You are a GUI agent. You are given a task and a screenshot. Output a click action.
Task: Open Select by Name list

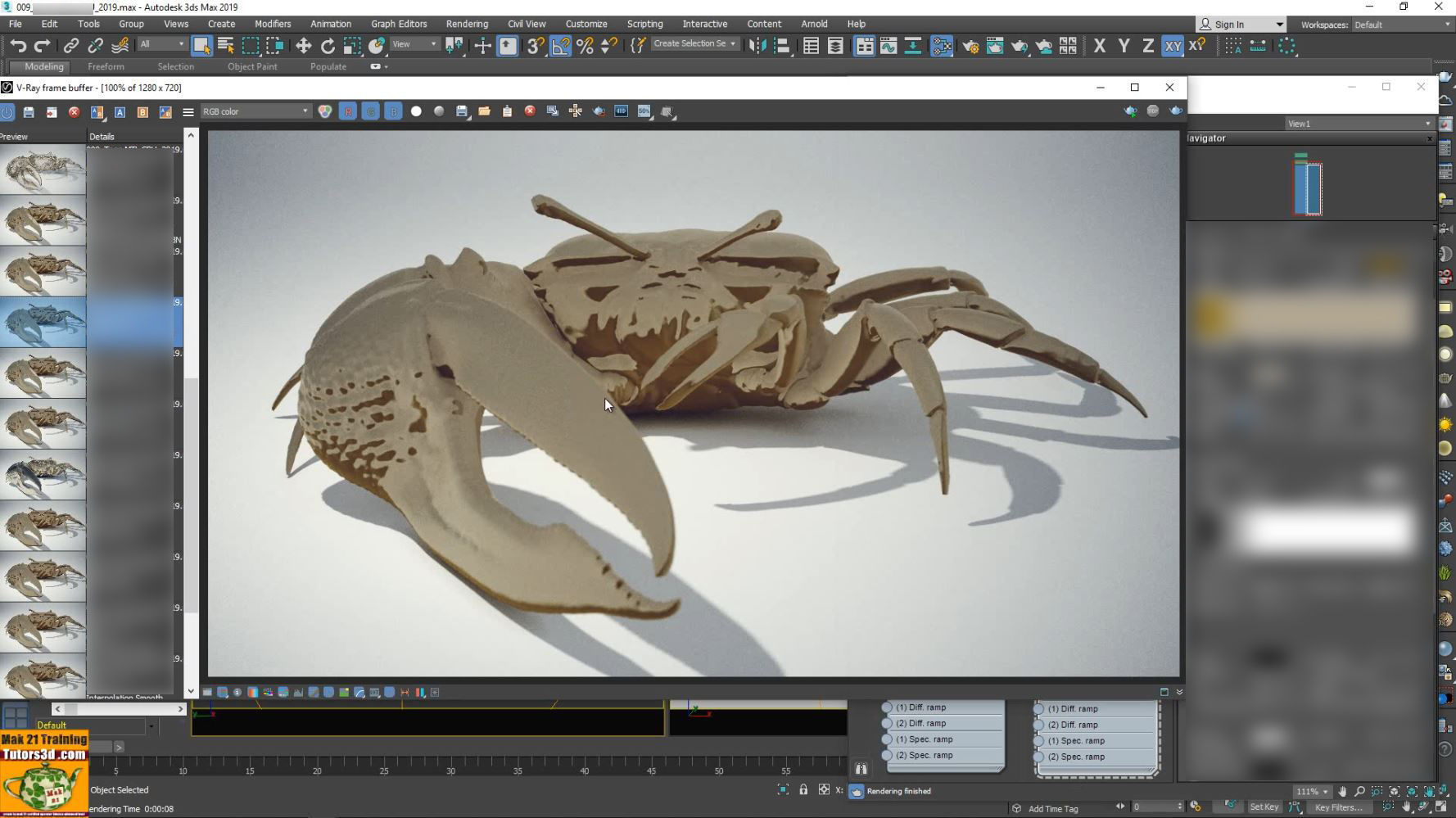tap(226, 46)
